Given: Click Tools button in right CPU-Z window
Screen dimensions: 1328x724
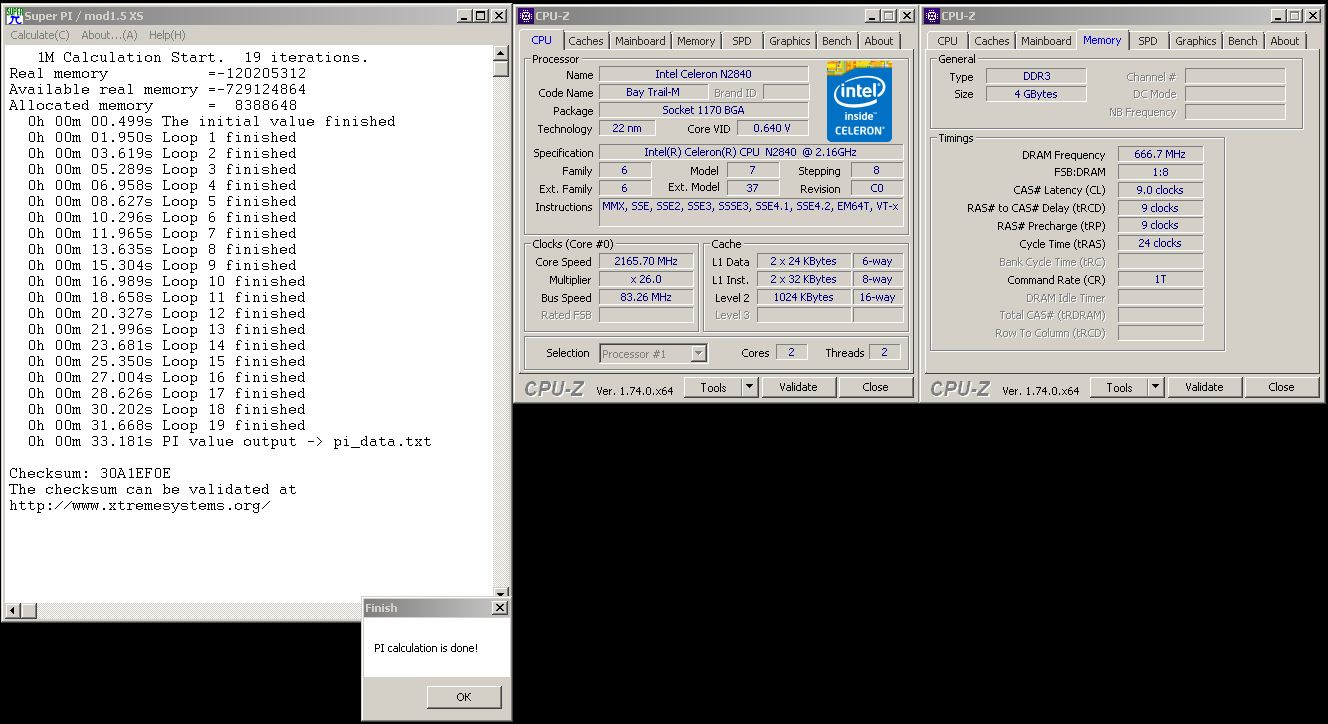Looking at the screenshot, I should point(1119,387).
